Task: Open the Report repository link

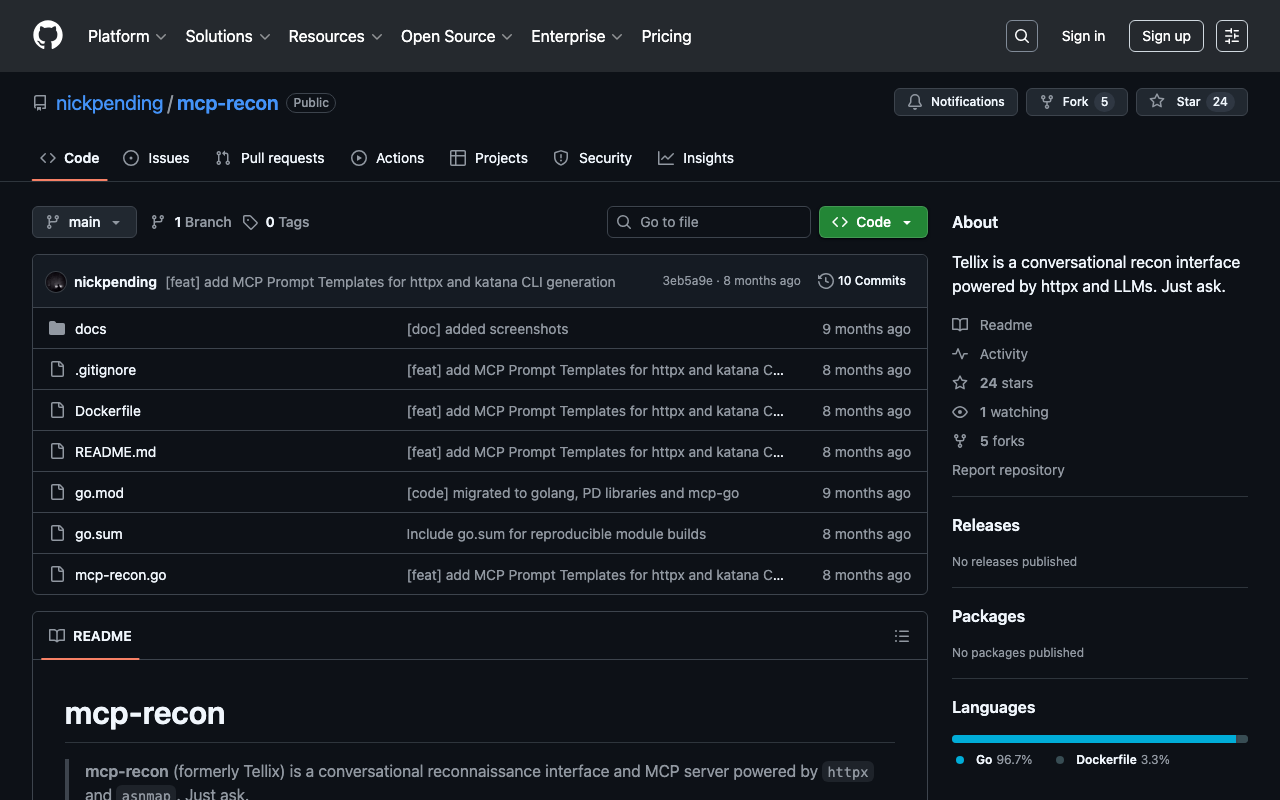Action: (1008, 470)
